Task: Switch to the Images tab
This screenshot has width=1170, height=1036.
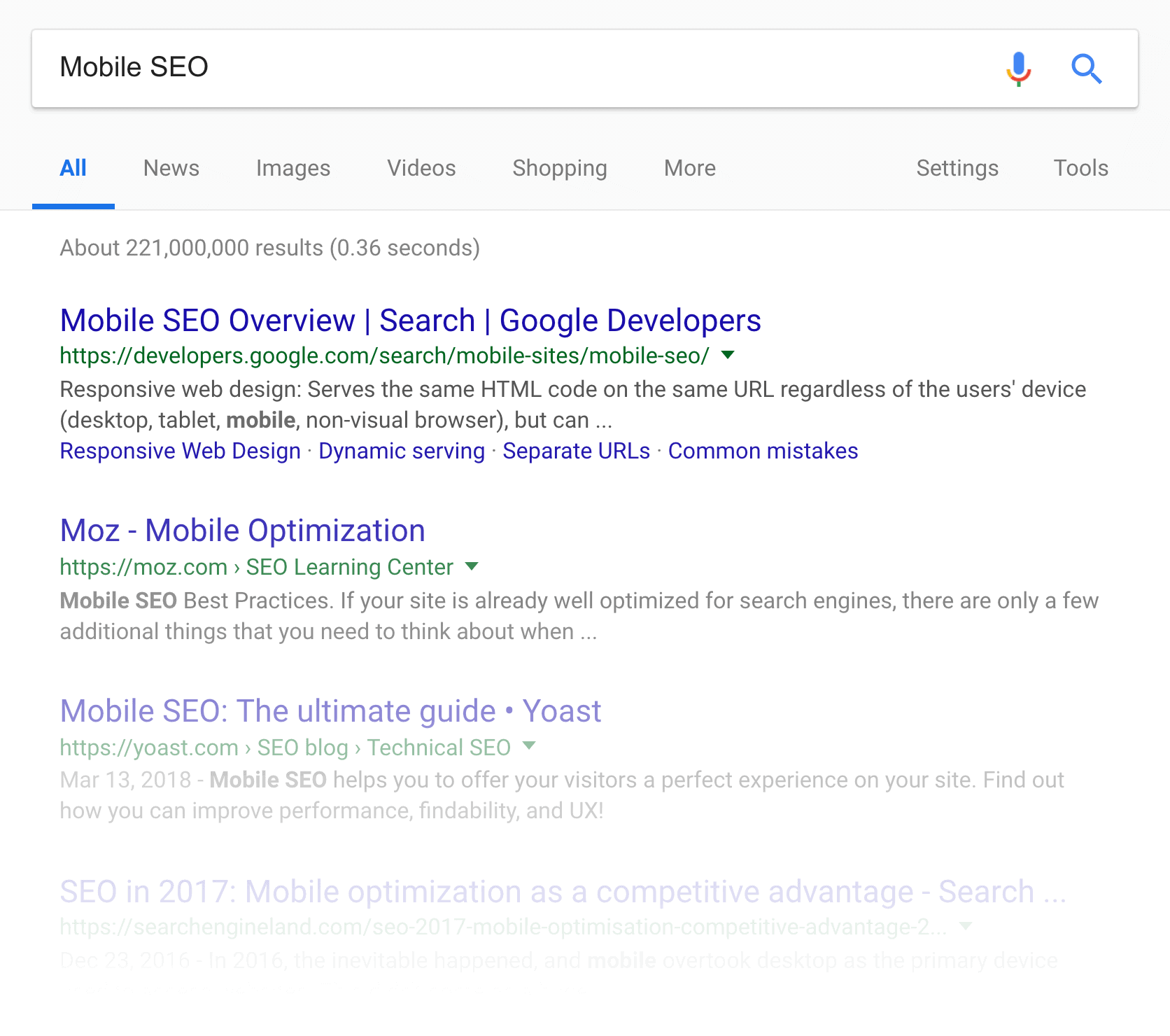Action: (x=293, y=168)
